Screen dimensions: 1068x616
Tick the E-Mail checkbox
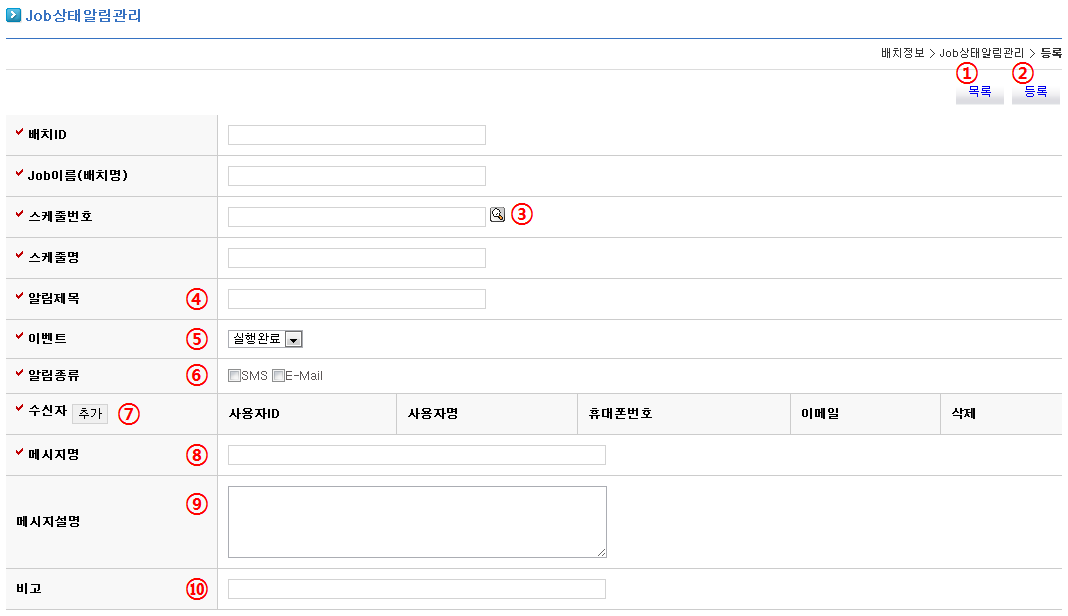278,376
